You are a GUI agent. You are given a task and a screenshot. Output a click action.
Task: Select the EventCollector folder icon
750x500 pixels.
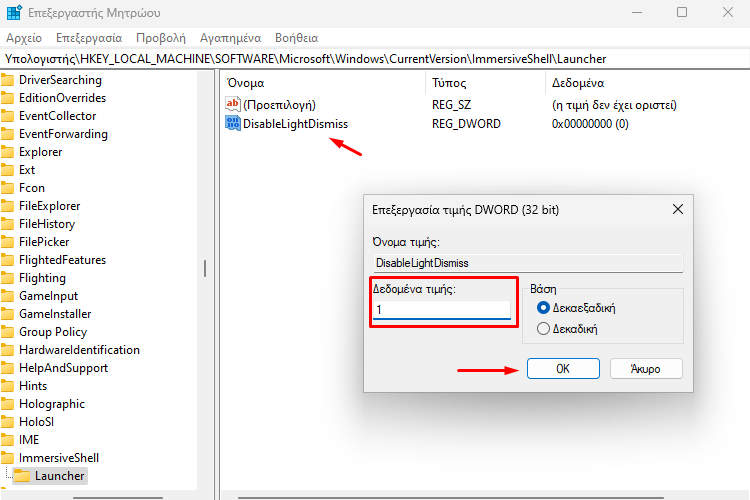[x=7, y=116]
